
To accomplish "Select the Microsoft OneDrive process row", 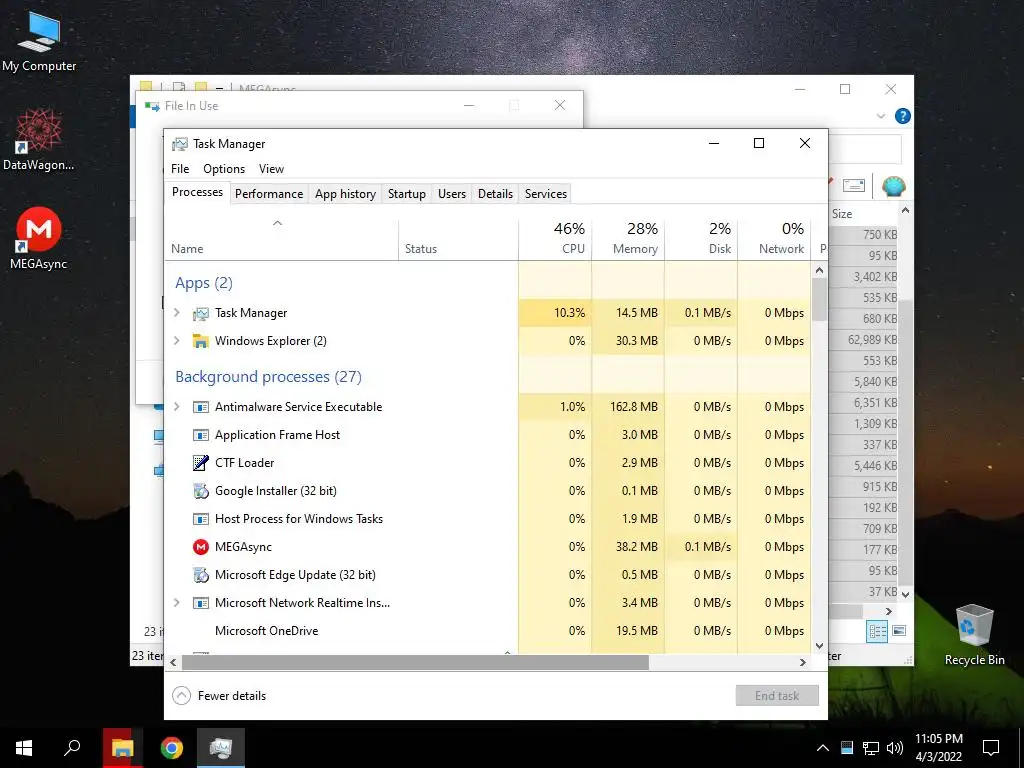I will (488, 631).
